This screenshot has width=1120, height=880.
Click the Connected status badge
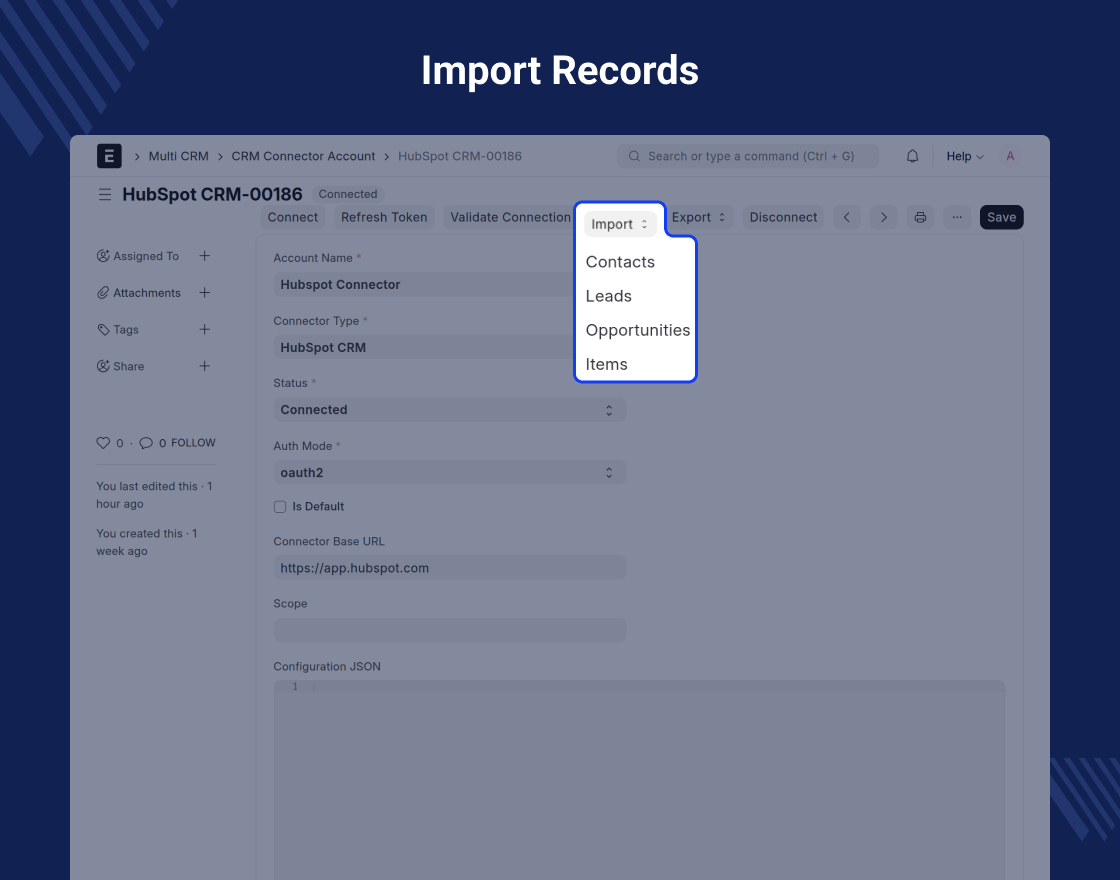[x=348, y=194]
